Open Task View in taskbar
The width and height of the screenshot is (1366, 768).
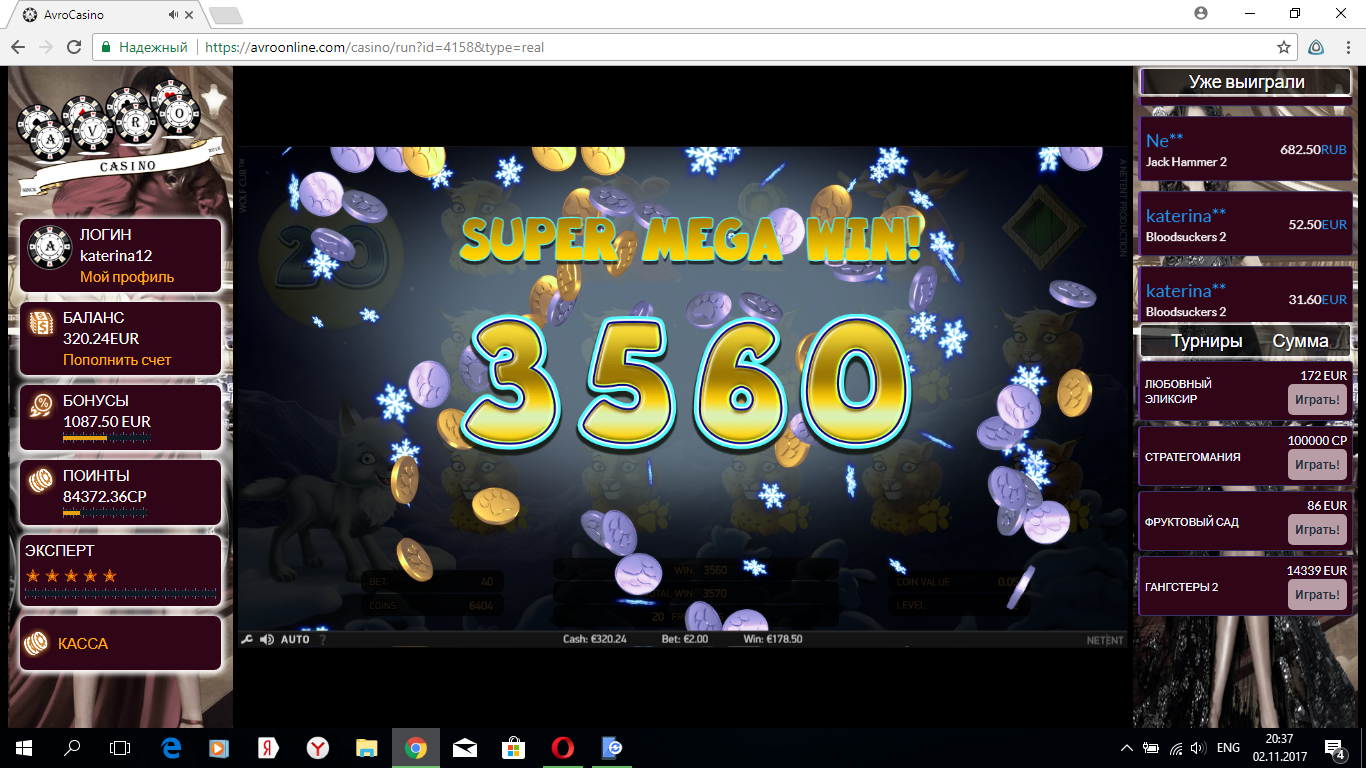pyautogui.click(x=120, y=747)
